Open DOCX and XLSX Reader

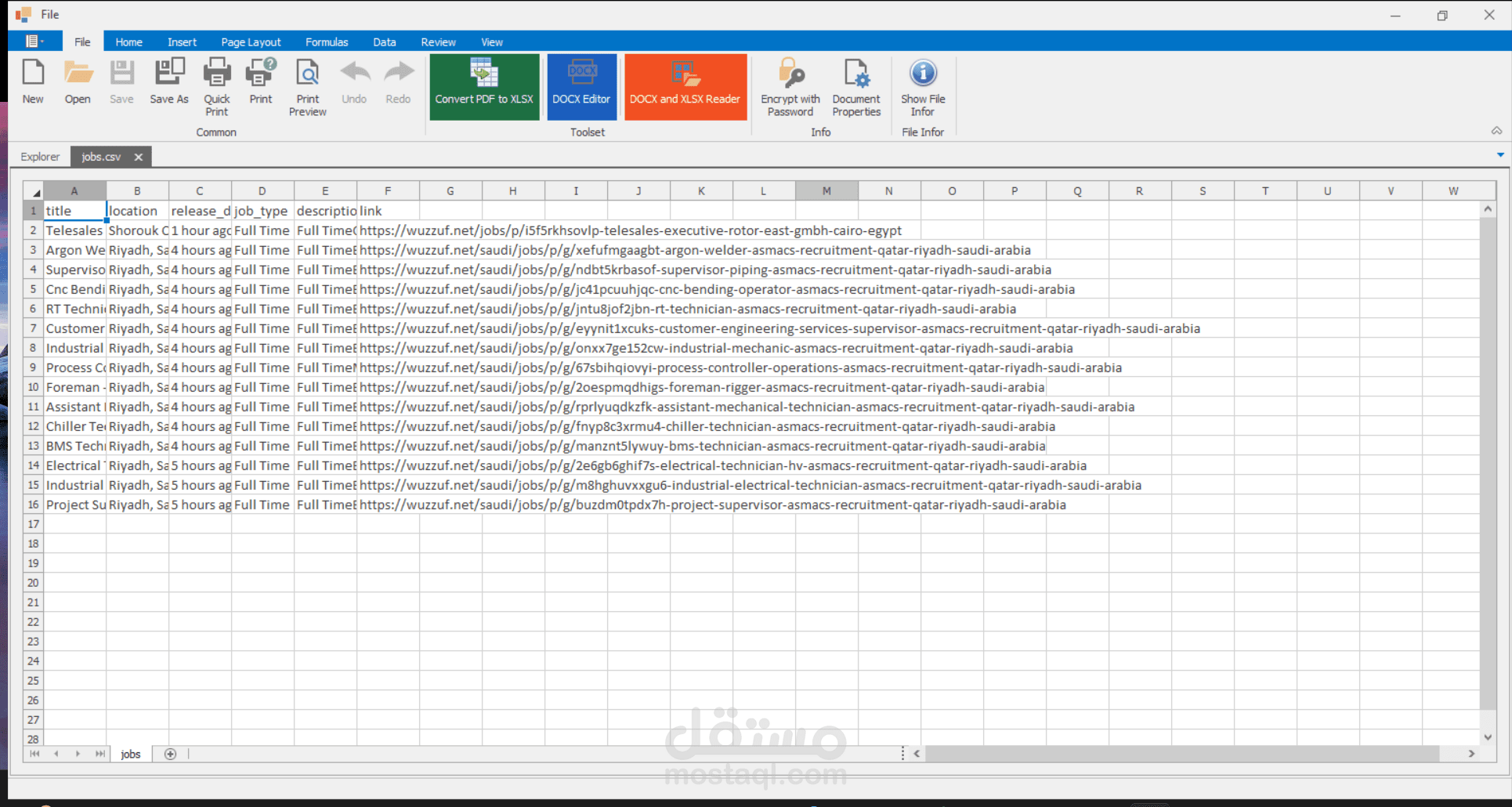685,87
